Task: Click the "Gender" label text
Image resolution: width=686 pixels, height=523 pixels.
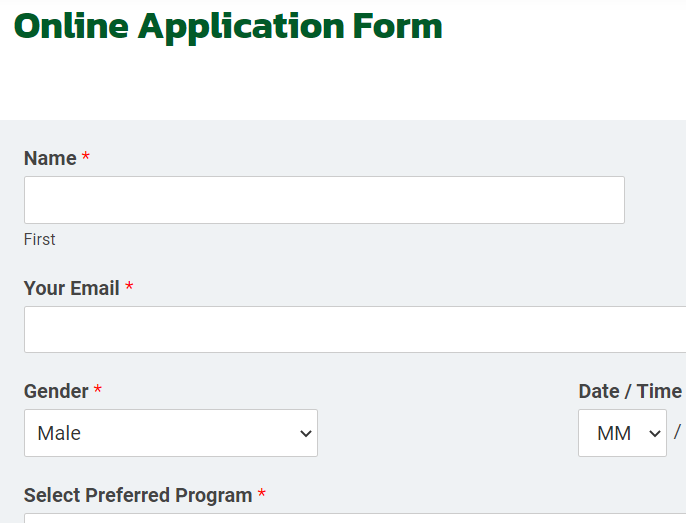Action: 56,391
